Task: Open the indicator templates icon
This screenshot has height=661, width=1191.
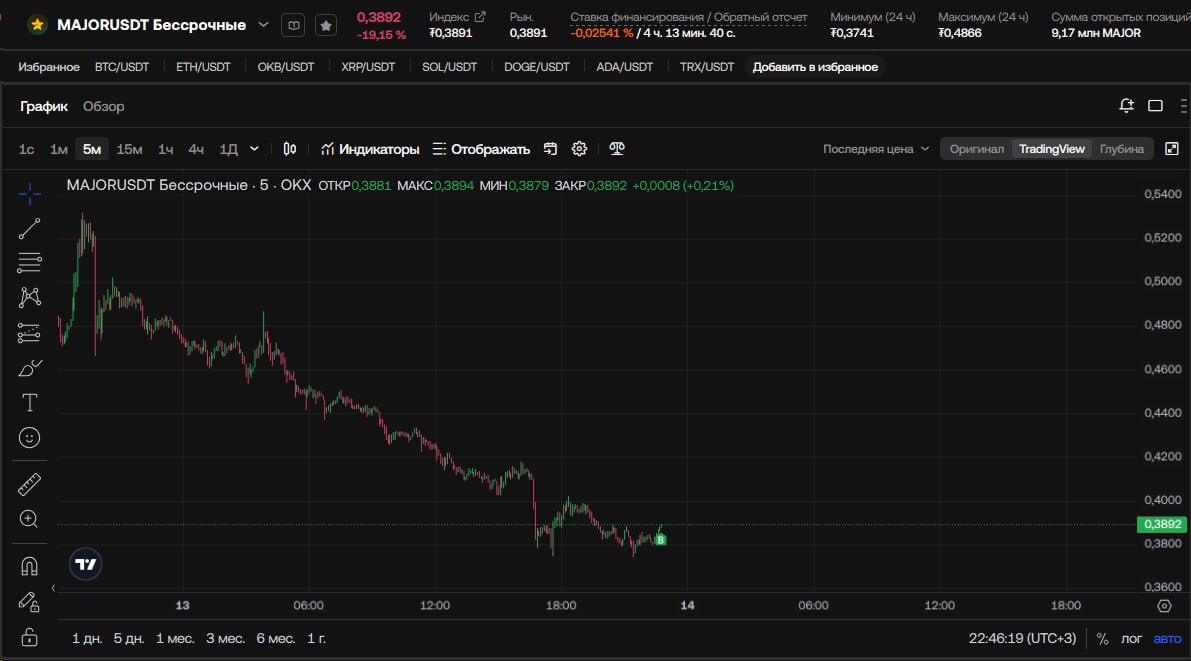Action: [x=551, y=149]
